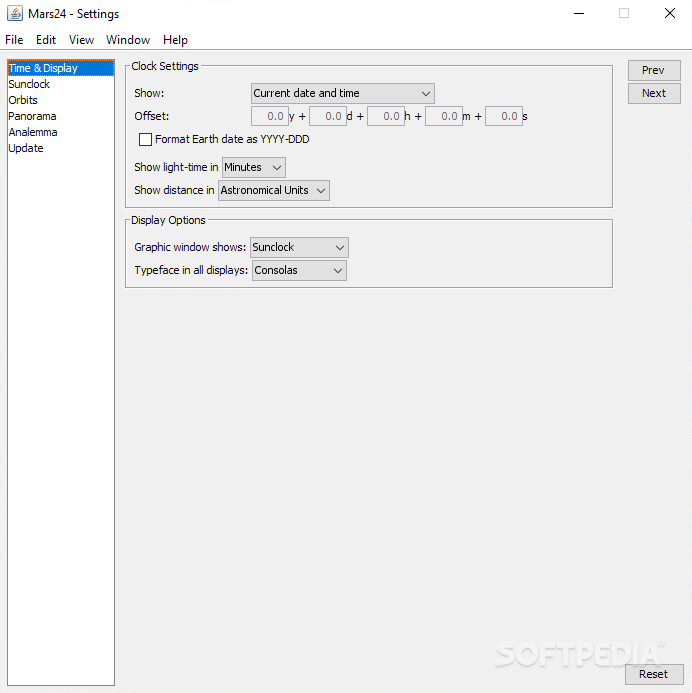Select Analemma in the settings list

(x=61, y=132)
